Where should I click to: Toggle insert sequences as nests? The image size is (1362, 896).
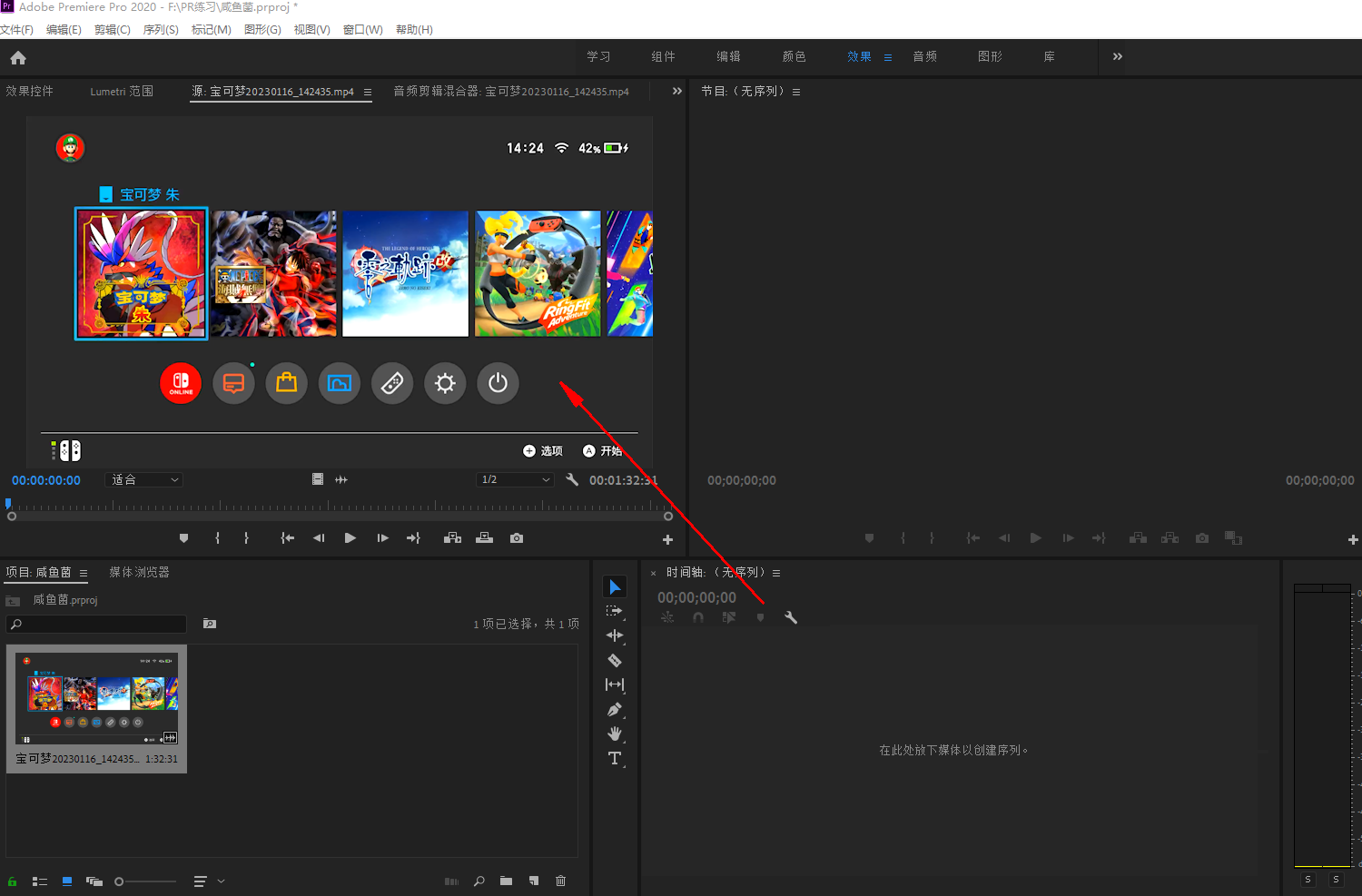[x=667, y=617]
